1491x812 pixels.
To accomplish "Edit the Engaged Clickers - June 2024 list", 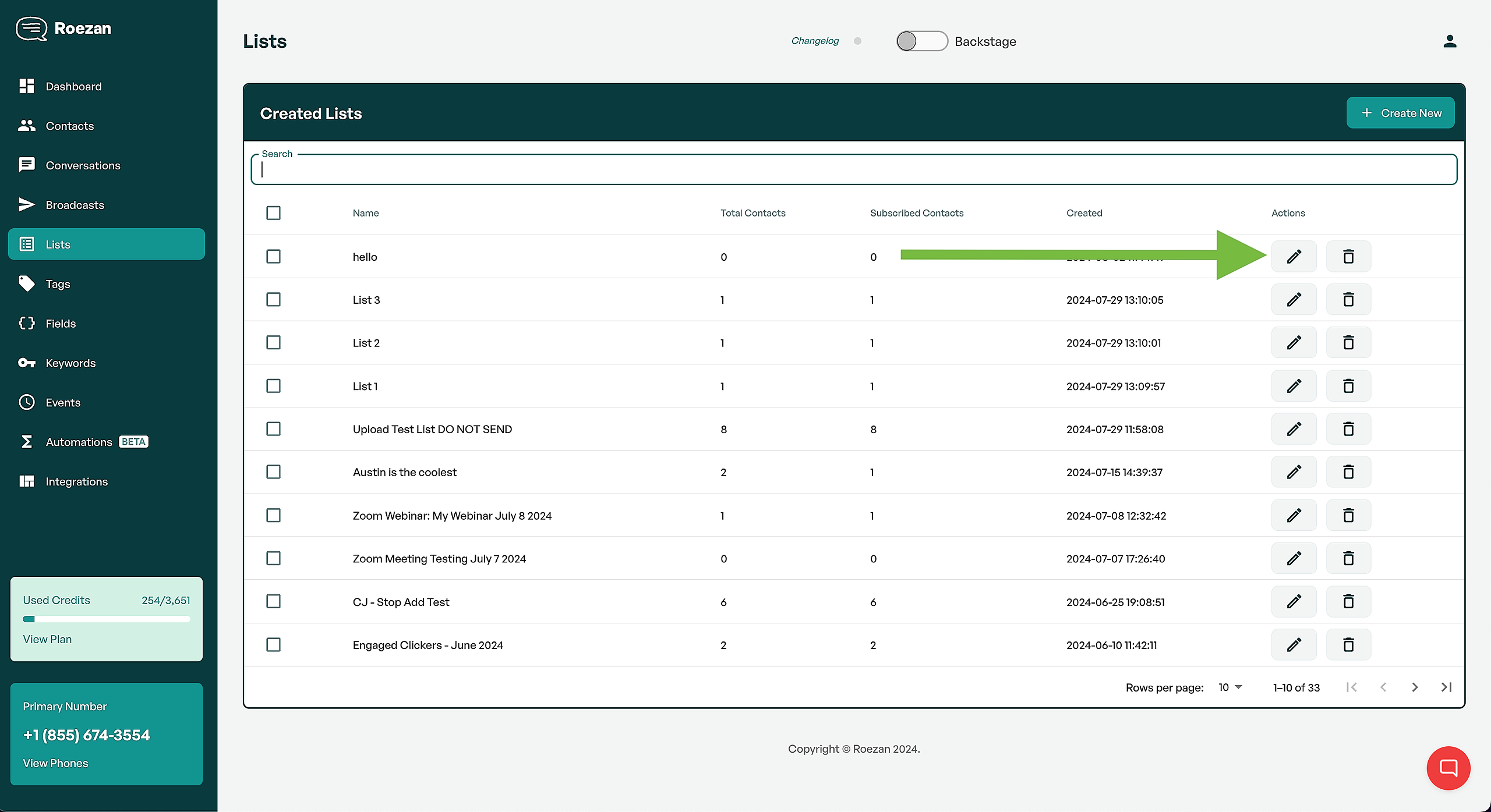I will pyautogui.click(x=1294, y=644).
